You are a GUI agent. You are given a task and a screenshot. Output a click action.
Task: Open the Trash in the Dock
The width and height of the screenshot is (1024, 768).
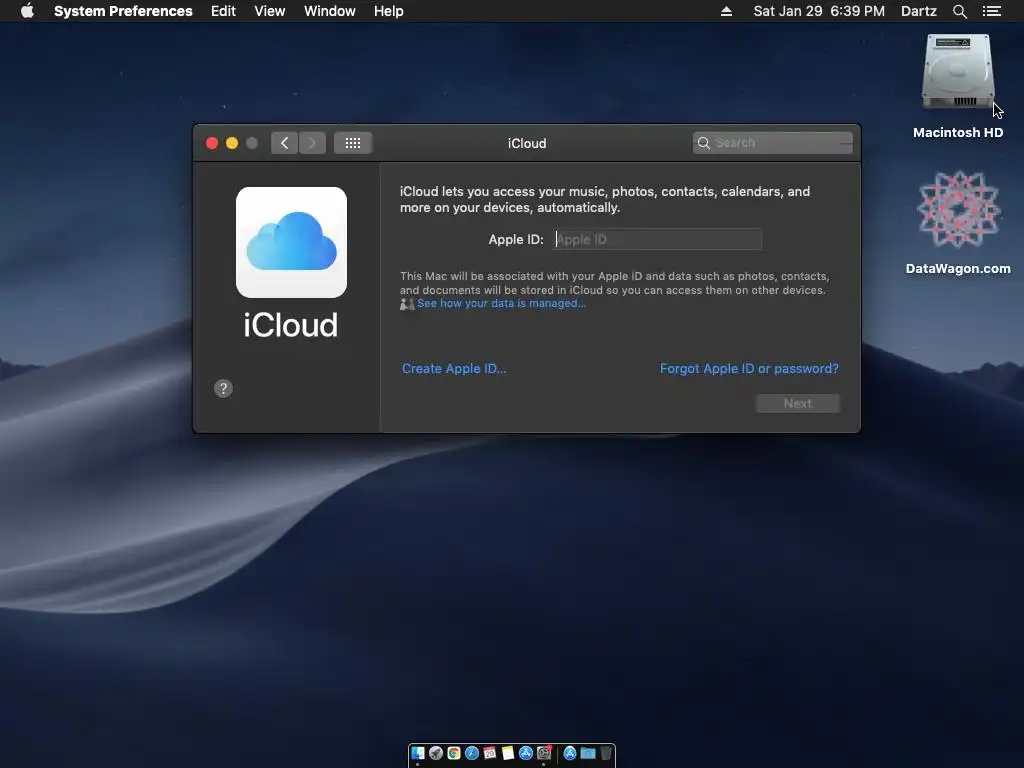[606, 753]
